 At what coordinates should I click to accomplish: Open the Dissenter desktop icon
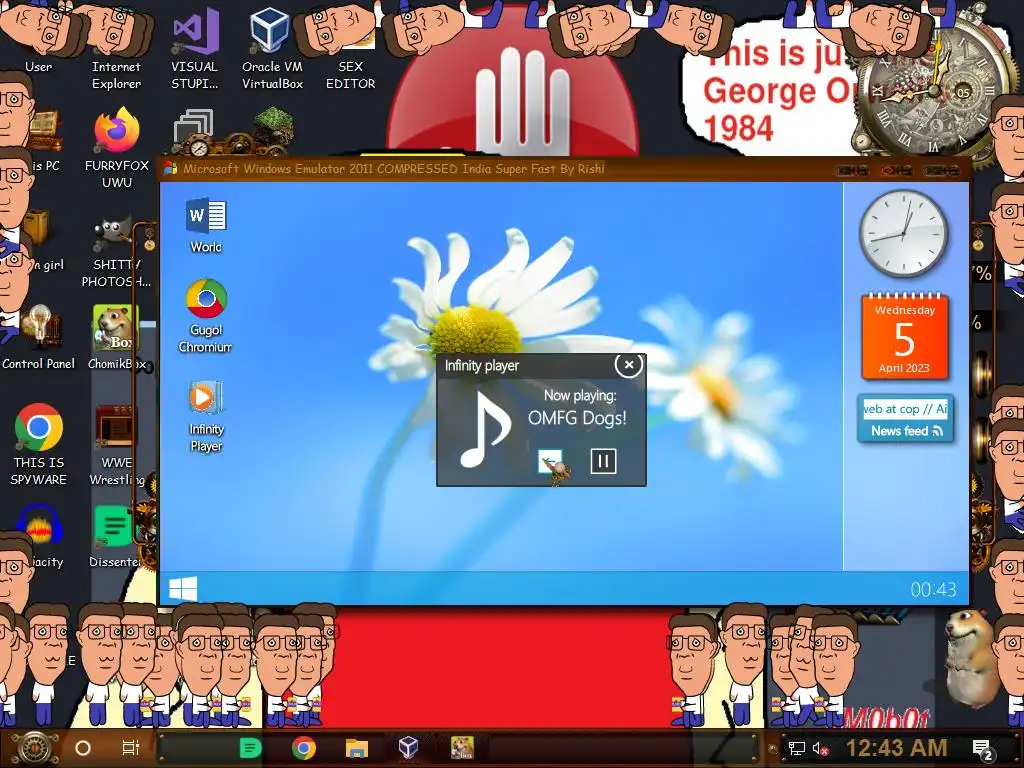click(115, 537)
